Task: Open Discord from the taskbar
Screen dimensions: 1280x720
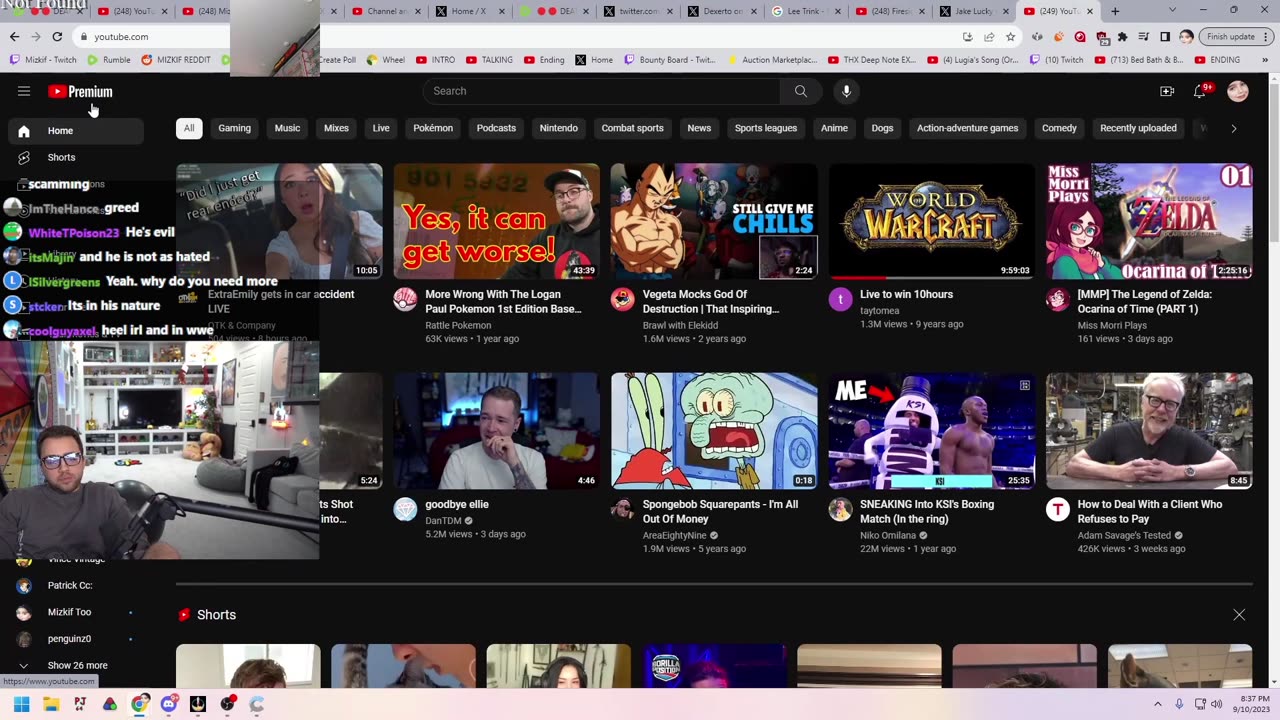Action: pos(168,704)
